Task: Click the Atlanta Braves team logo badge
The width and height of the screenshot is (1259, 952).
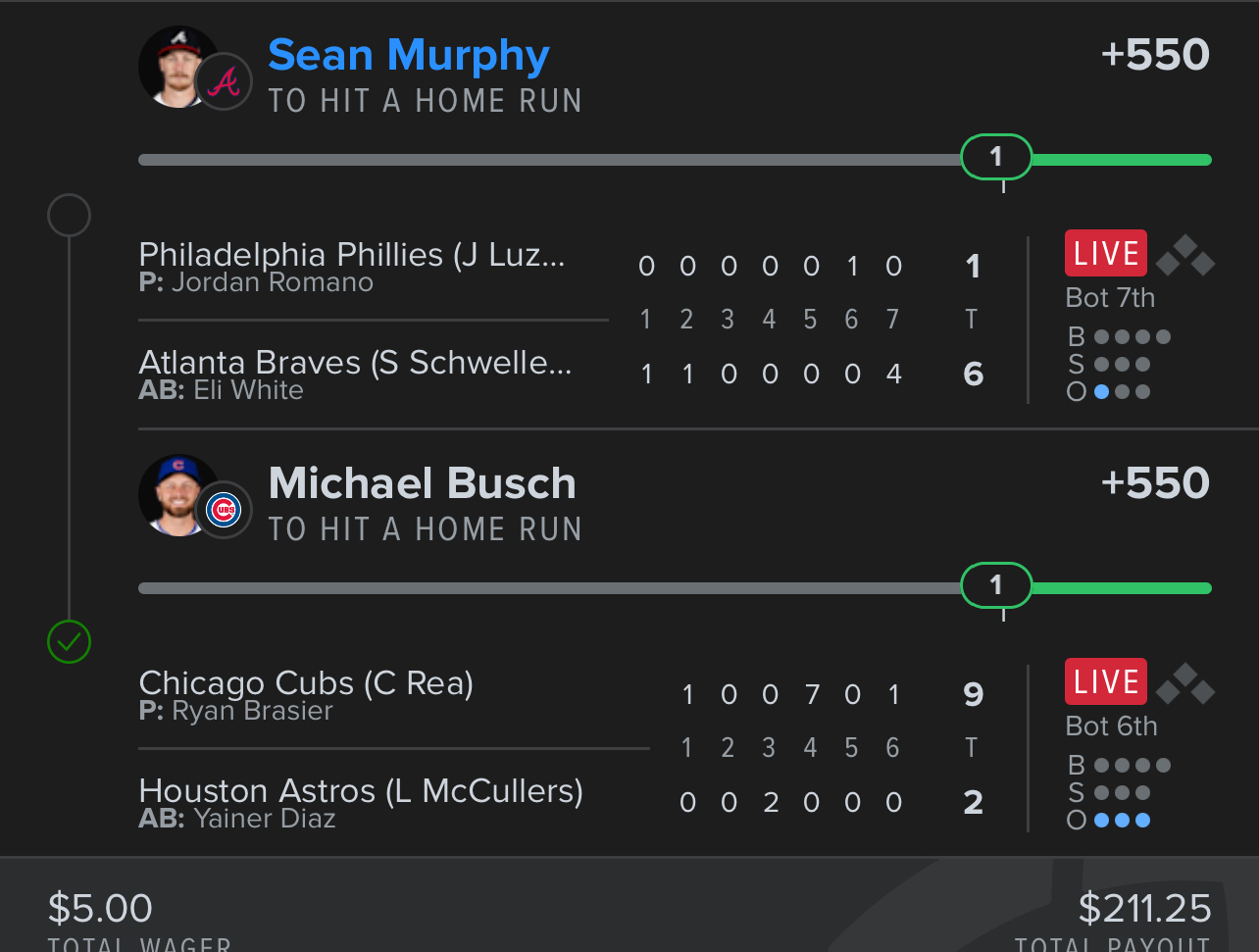Action: [225, 81]
